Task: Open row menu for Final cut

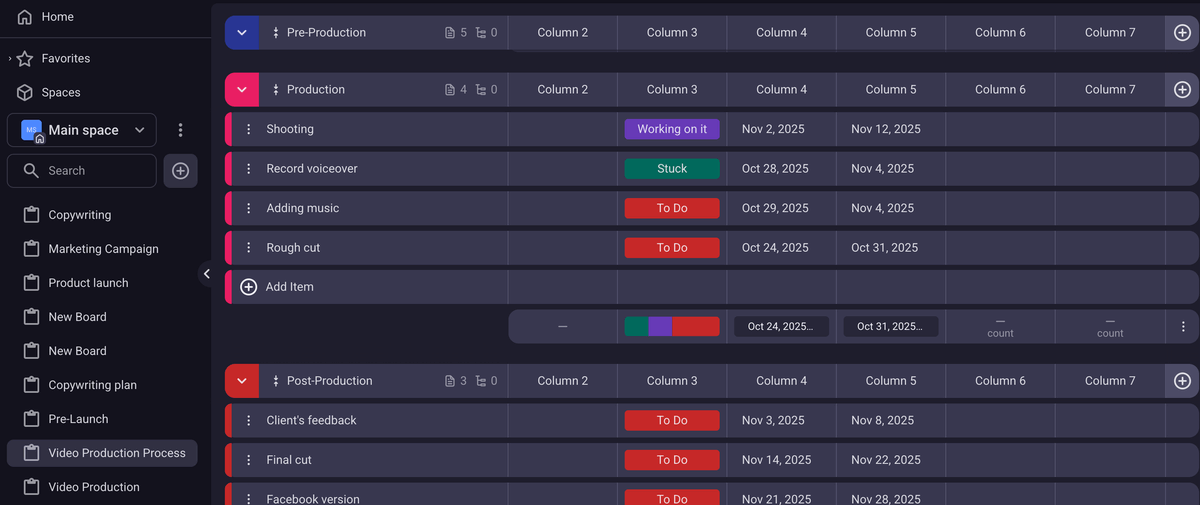Action: click(248, 460)
